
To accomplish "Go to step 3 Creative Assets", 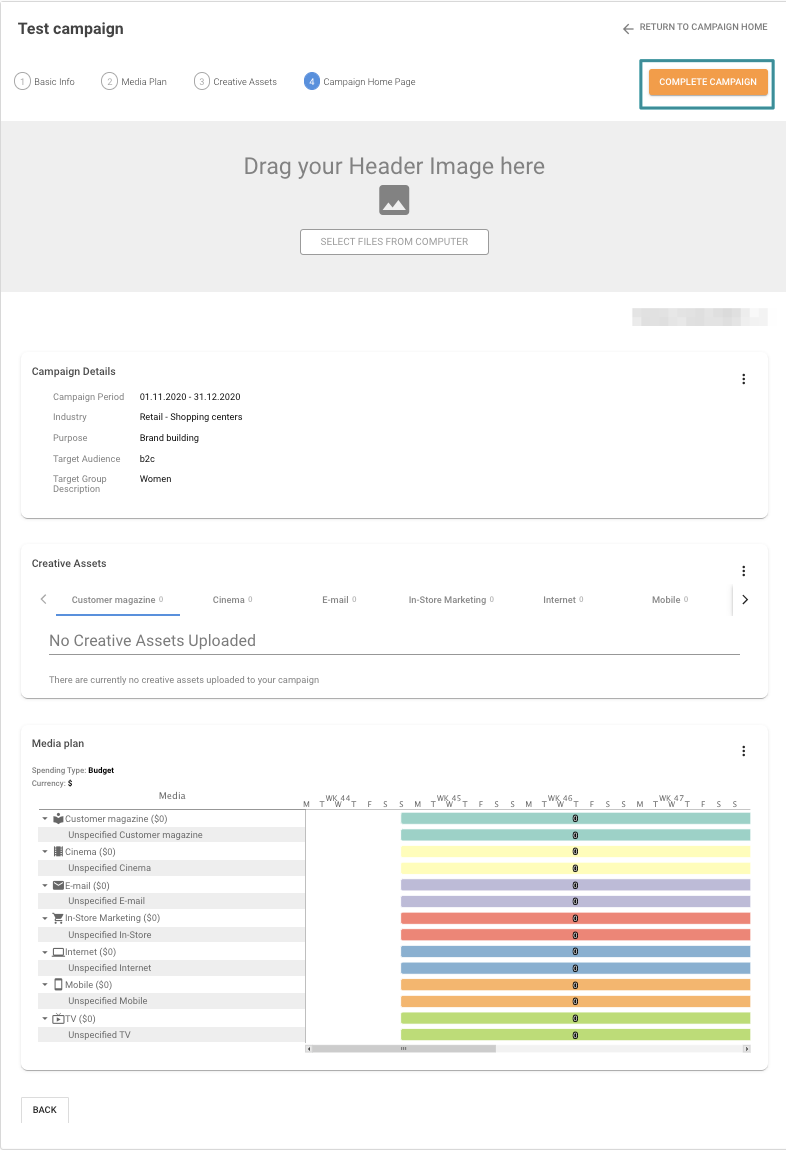I will (235, 81).
